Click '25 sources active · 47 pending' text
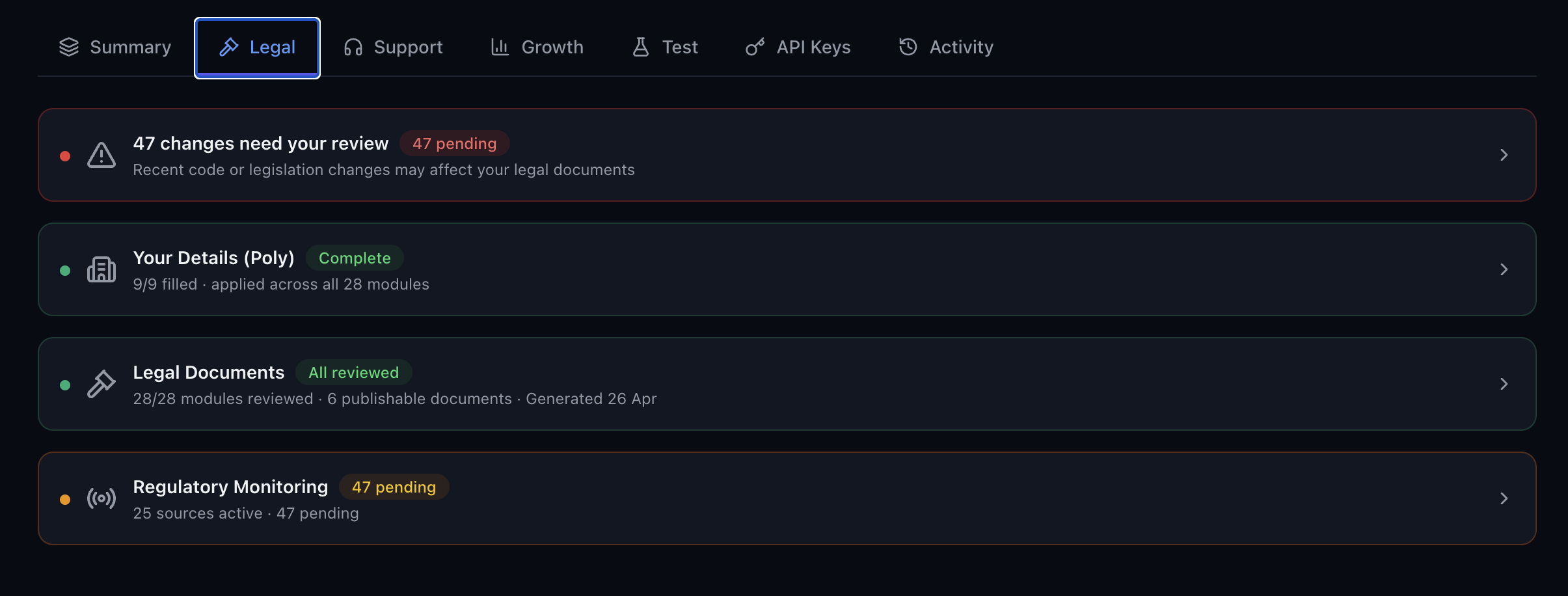The image size is (1568, 596). (246, 513)
